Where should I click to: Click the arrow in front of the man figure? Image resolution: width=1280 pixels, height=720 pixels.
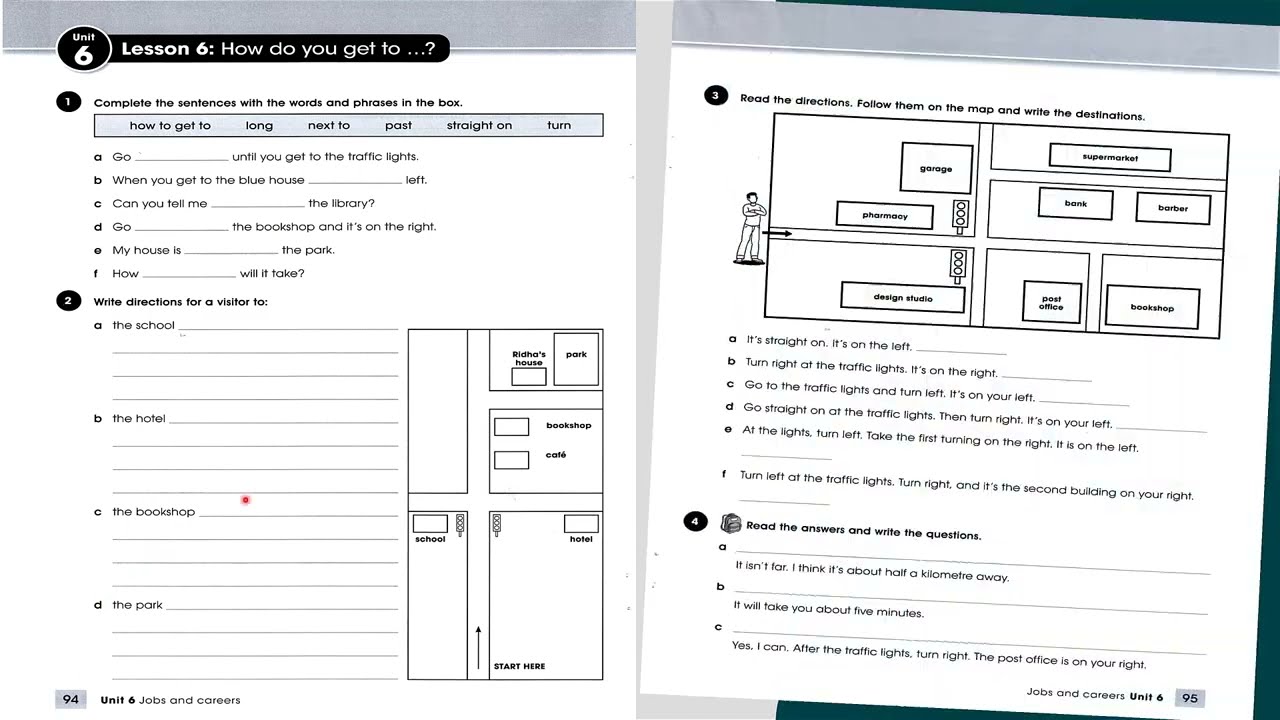pos(778,234)
